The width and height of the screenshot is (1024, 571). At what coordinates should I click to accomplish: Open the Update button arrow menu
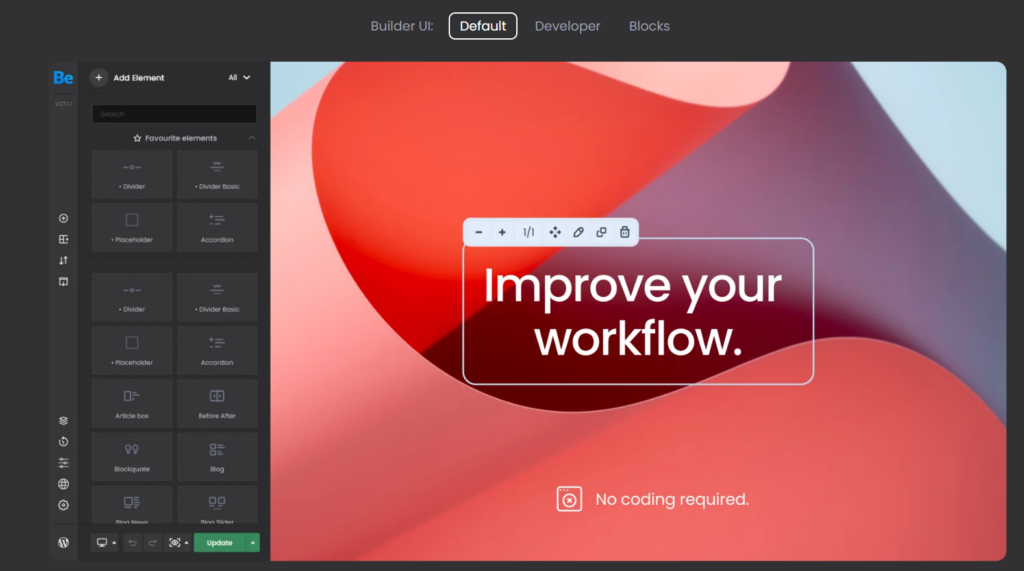click(x=253, y=543)
